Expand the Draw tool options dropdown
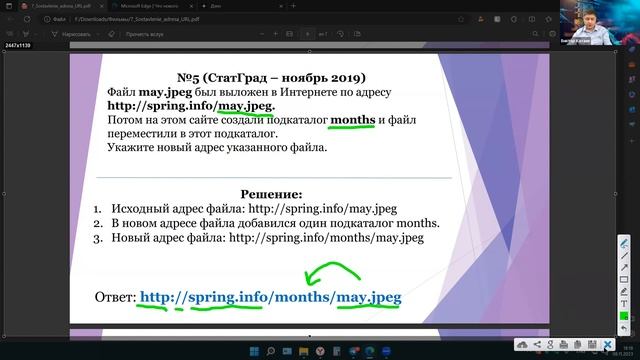 (98, 34)
